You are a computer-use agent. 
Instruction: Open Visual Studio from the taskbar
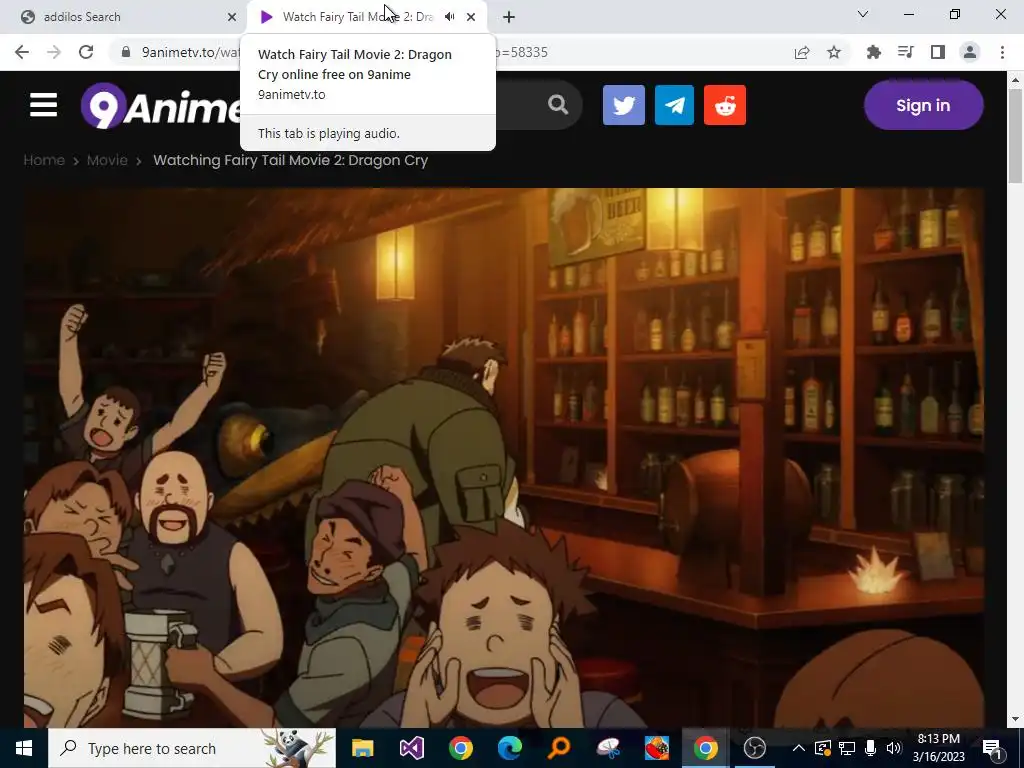point(411,748)
